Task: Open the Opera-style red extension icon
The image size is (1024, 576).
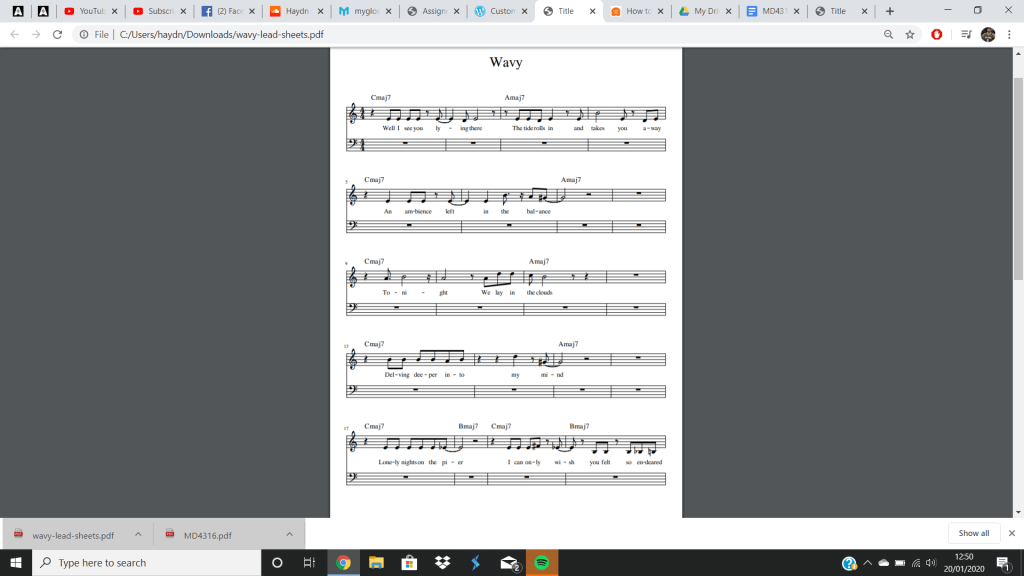Action: tap(937, 34)
